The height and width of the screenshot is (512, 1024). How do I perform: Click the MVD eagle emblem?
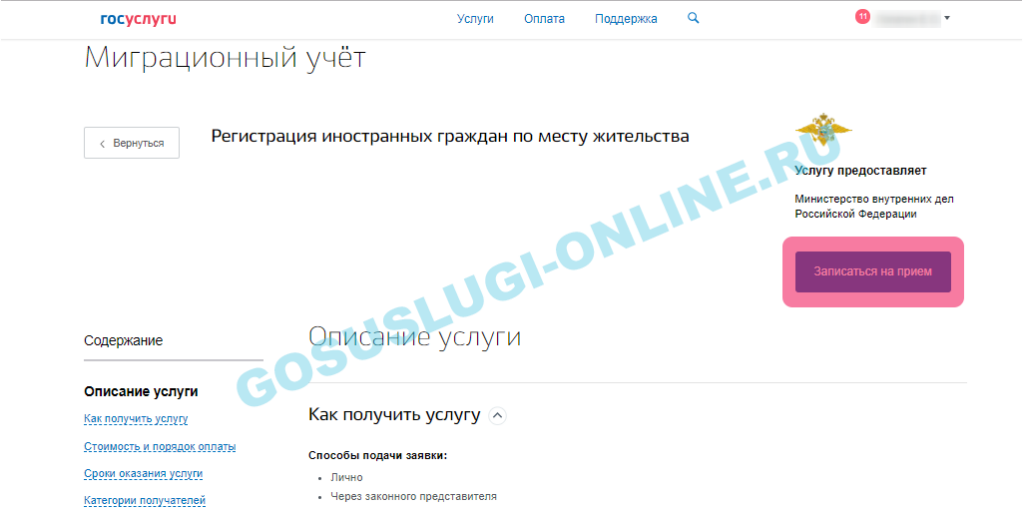[x=823, y=133]
